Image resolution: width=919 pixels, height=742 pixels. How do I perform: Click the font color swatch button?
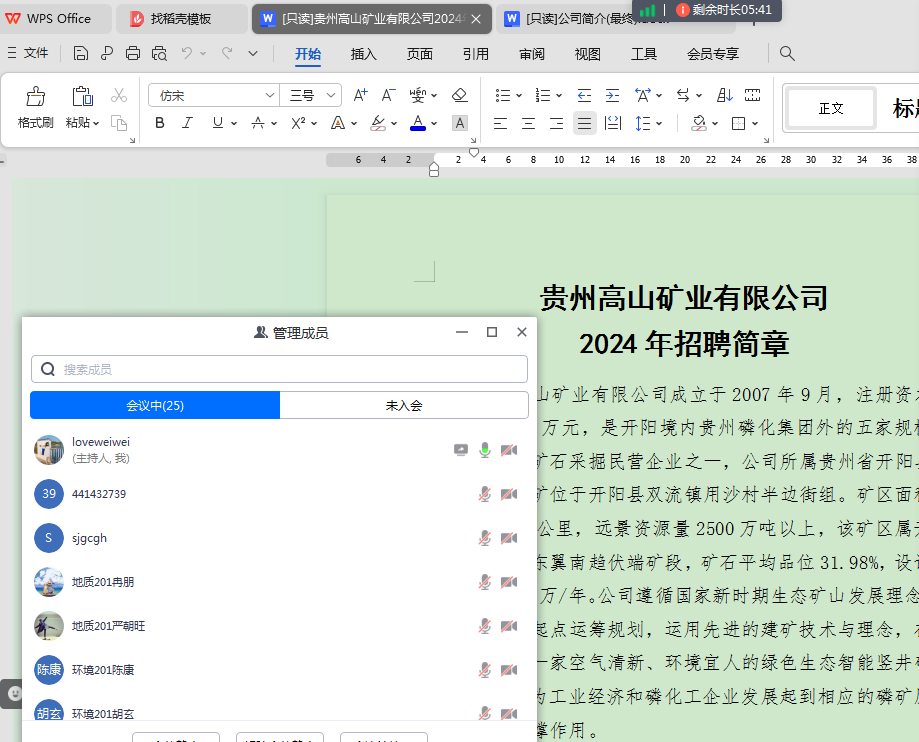417,123
